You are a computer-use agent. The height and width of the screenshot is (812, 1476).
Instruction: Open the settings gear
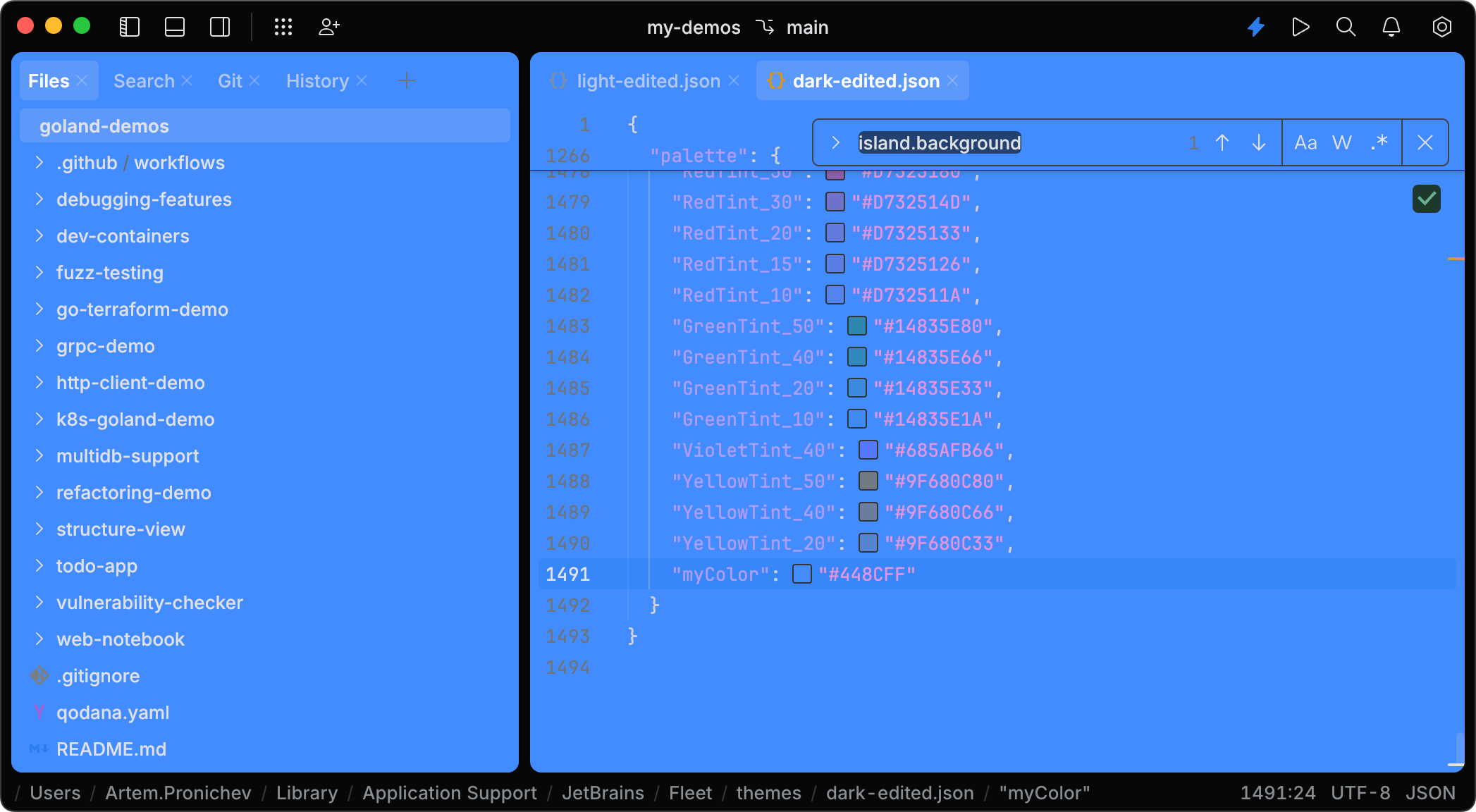pos(1441,27)
